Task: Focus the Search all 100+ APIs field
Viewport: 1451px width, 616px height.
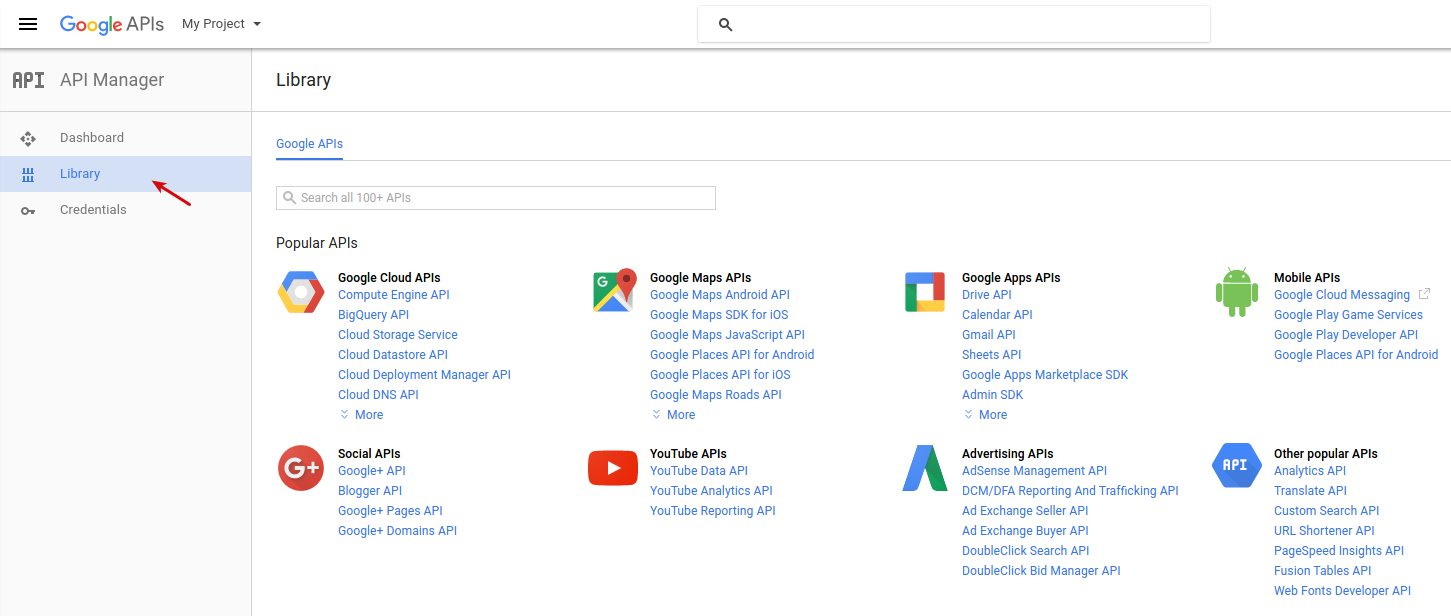Action: pos(496,198)
